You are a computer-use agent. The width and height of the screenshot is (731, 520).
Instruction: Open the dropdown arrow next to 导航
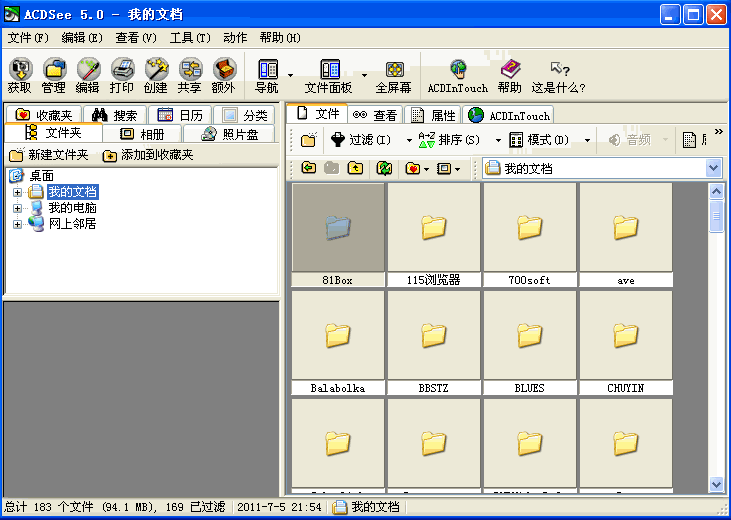point(290,75)
